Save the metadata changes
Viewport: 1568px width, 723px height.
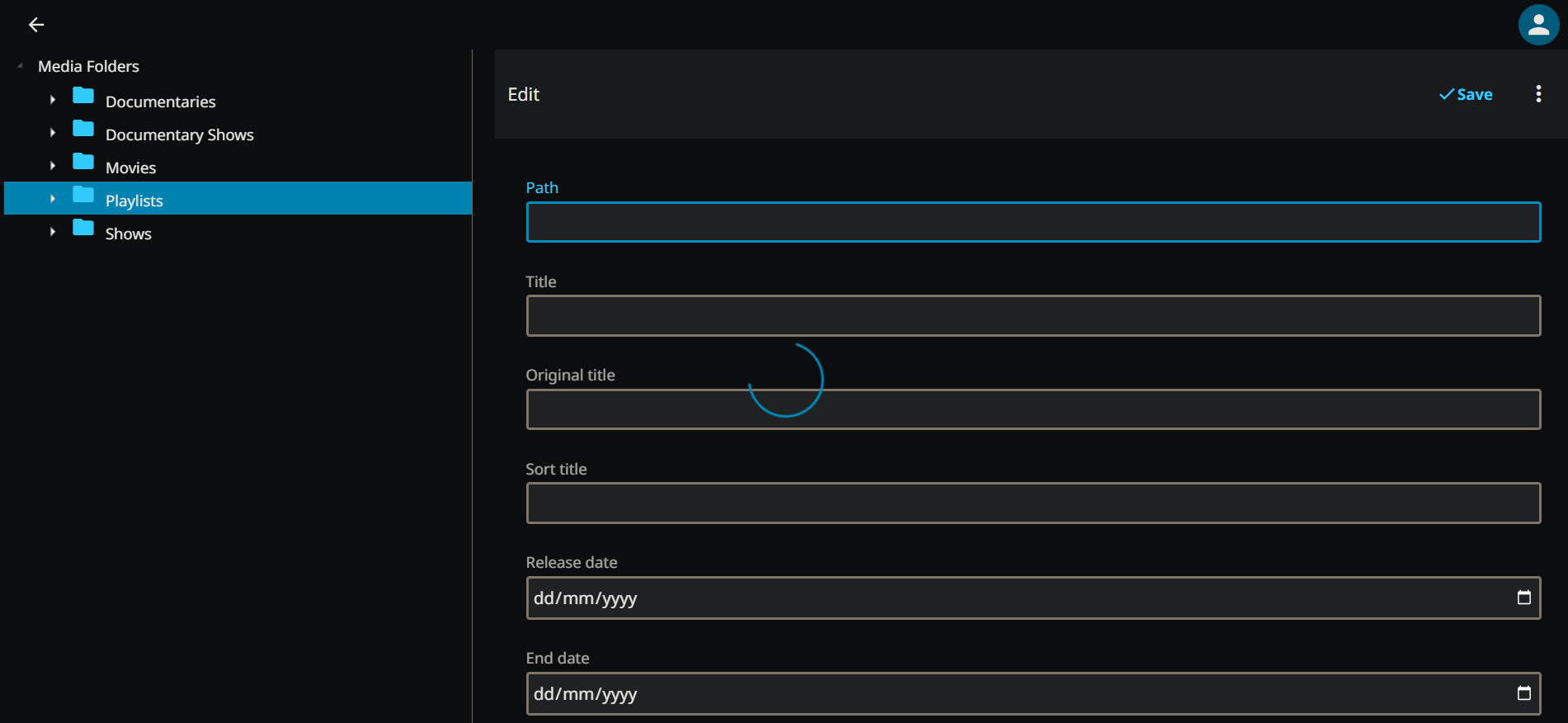[1466, 94]
